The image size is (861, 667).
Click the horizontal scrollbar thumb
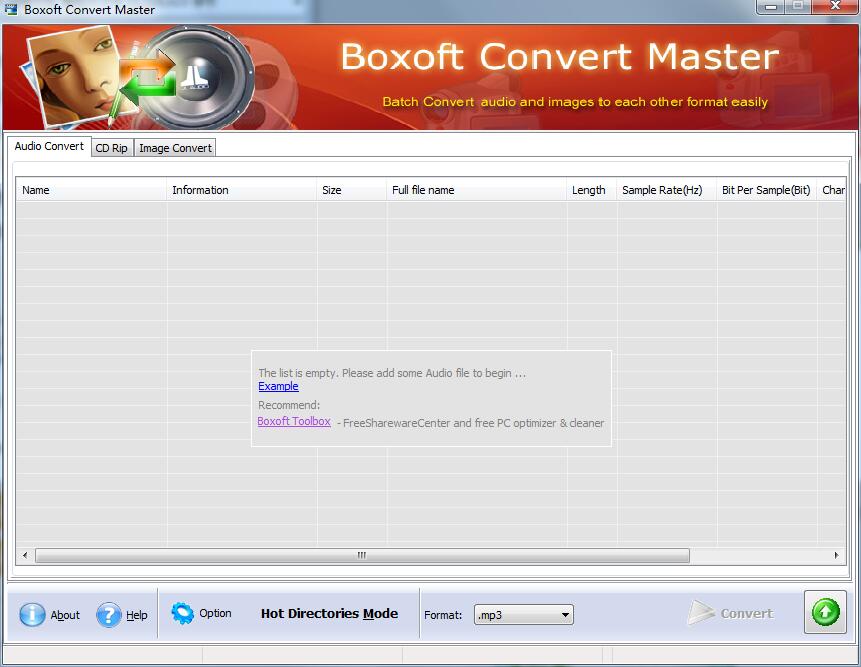pos(362,556)
